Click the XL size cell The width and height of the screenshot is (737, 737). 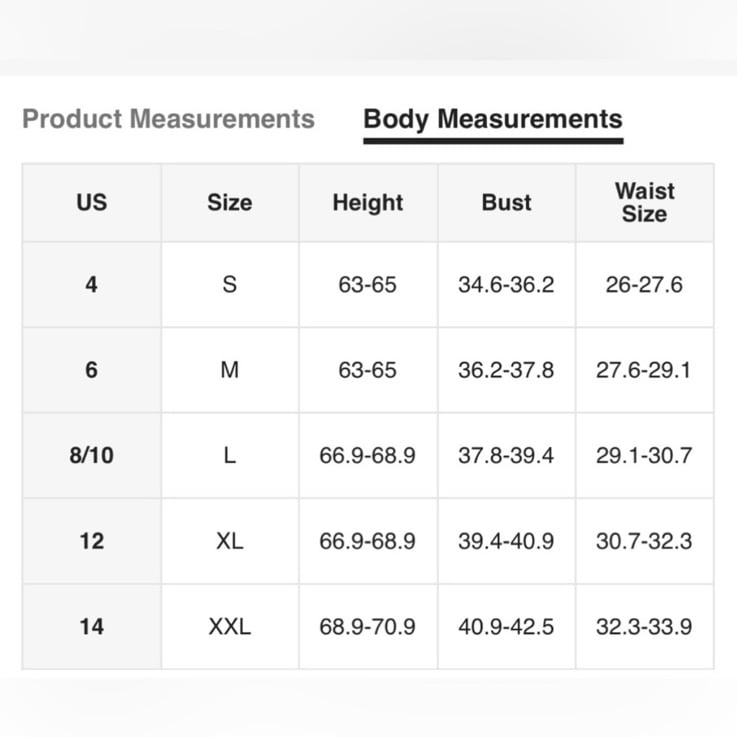point(230,541)
